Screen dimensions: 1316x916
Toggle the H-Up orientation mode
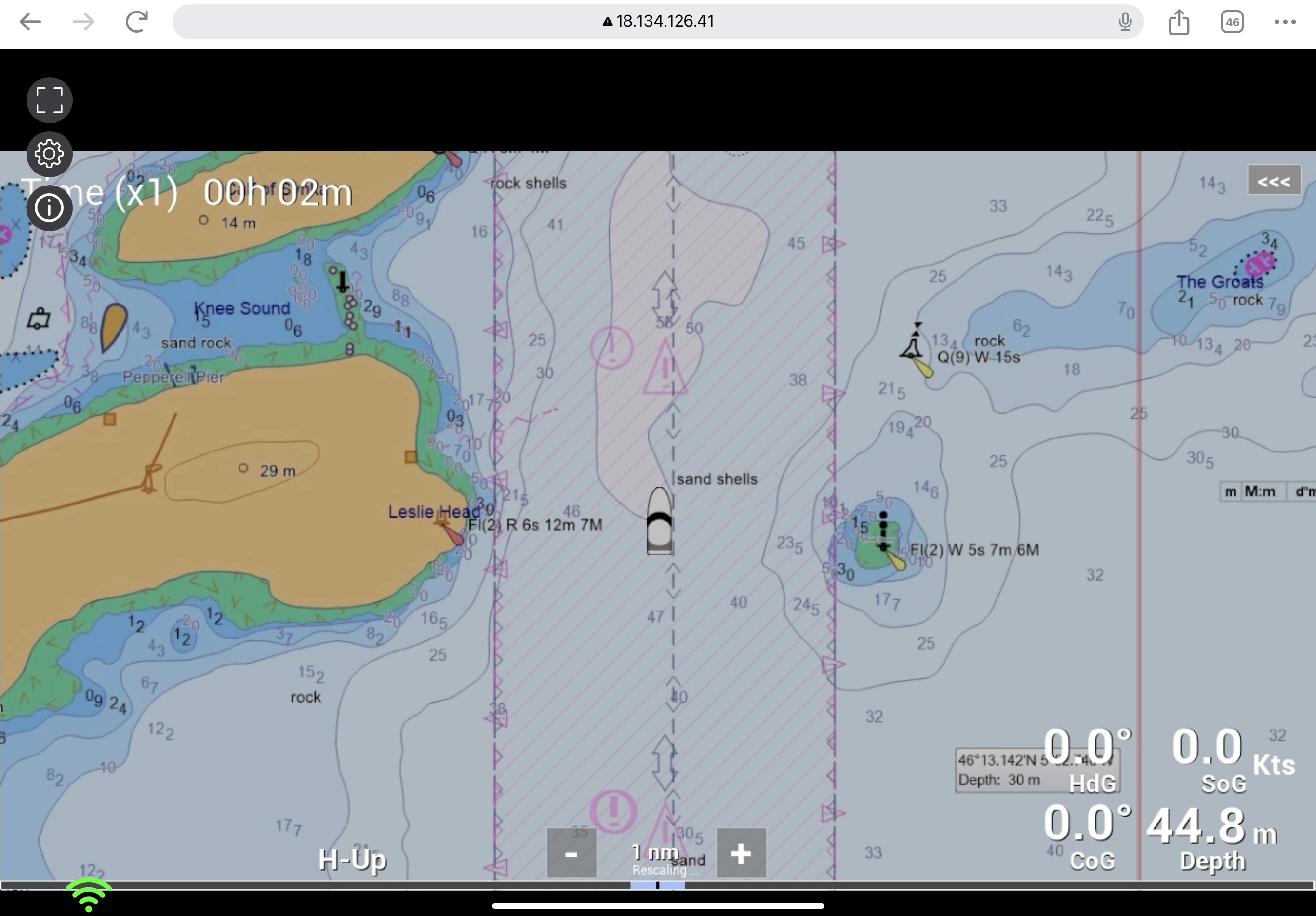click(x=352, y=859)
